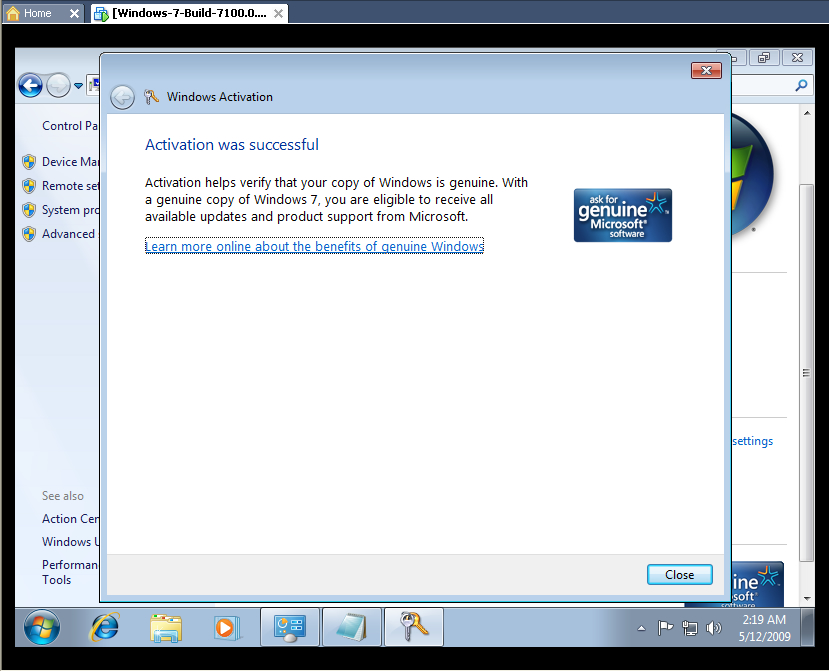Switch to the Control Panel taskbar item
The width and height of the screenshot is (829, 671).
[290, 627]
